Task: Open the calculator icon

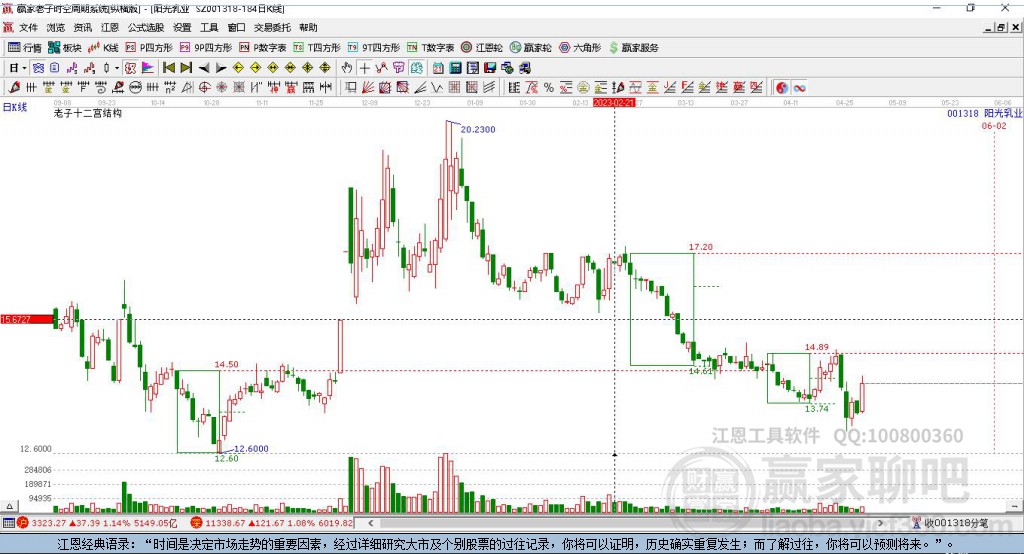Action: coord(455,68)
